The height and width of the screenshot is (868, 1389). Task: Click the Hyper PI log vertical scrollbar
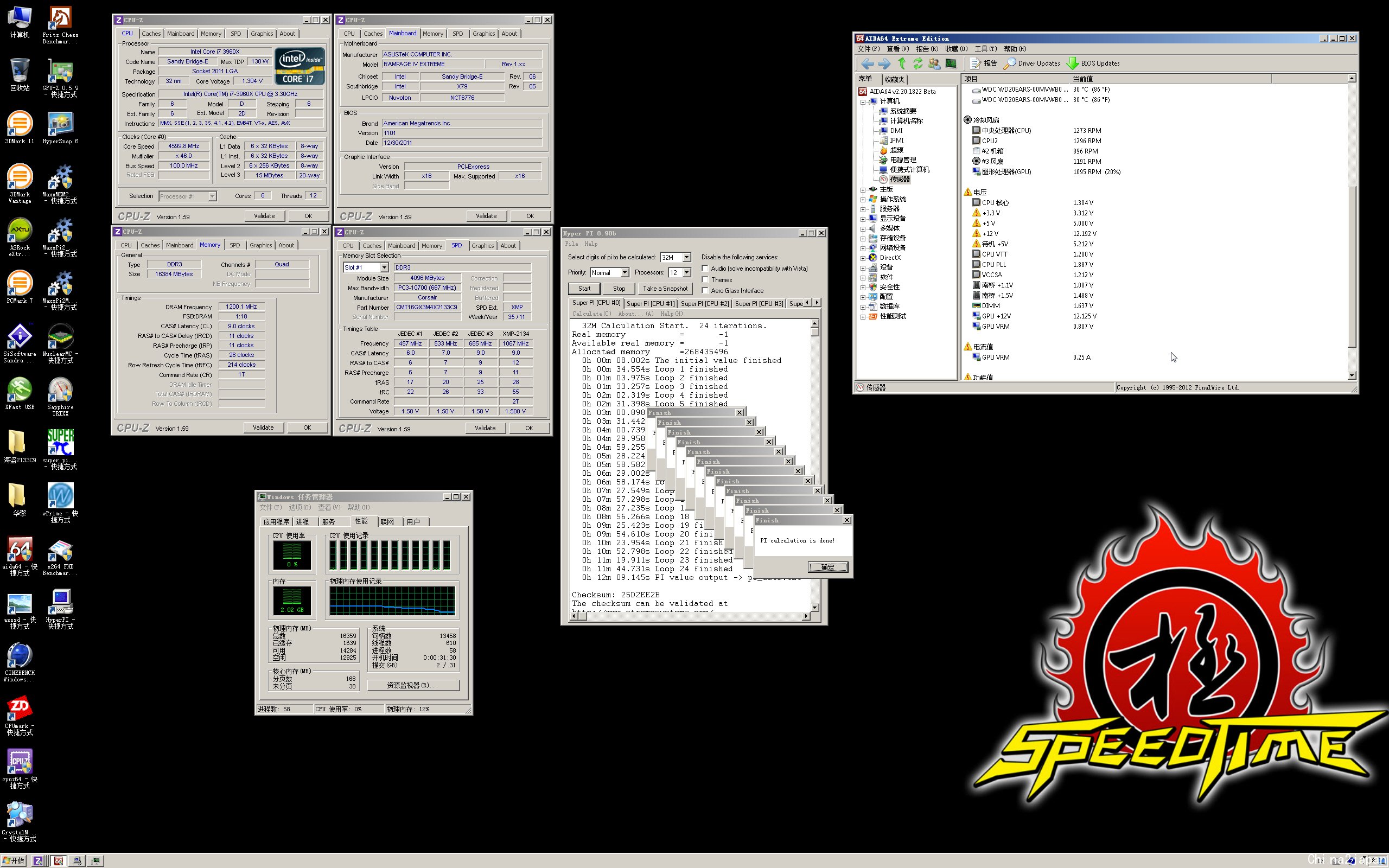tap(814, 466)
